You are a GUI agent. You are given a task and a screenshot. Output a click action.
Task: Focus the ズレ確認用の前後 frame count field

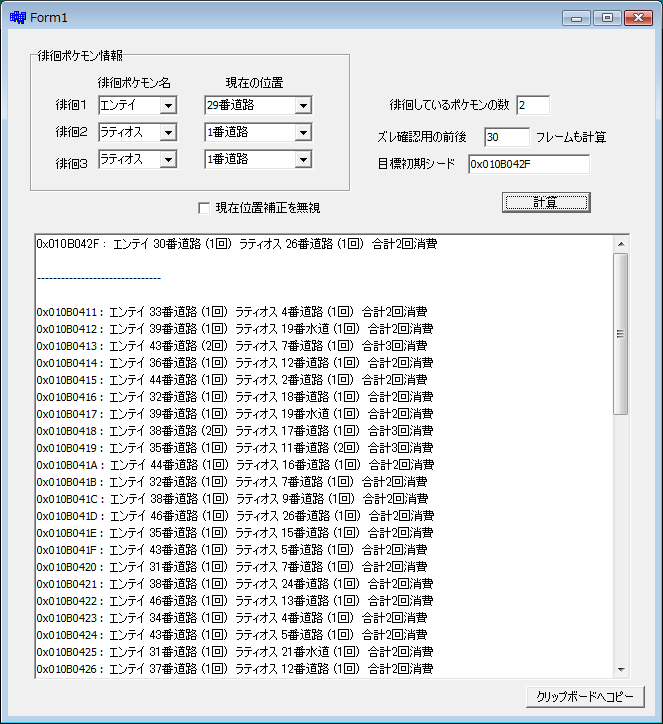(x=506, y=137)
